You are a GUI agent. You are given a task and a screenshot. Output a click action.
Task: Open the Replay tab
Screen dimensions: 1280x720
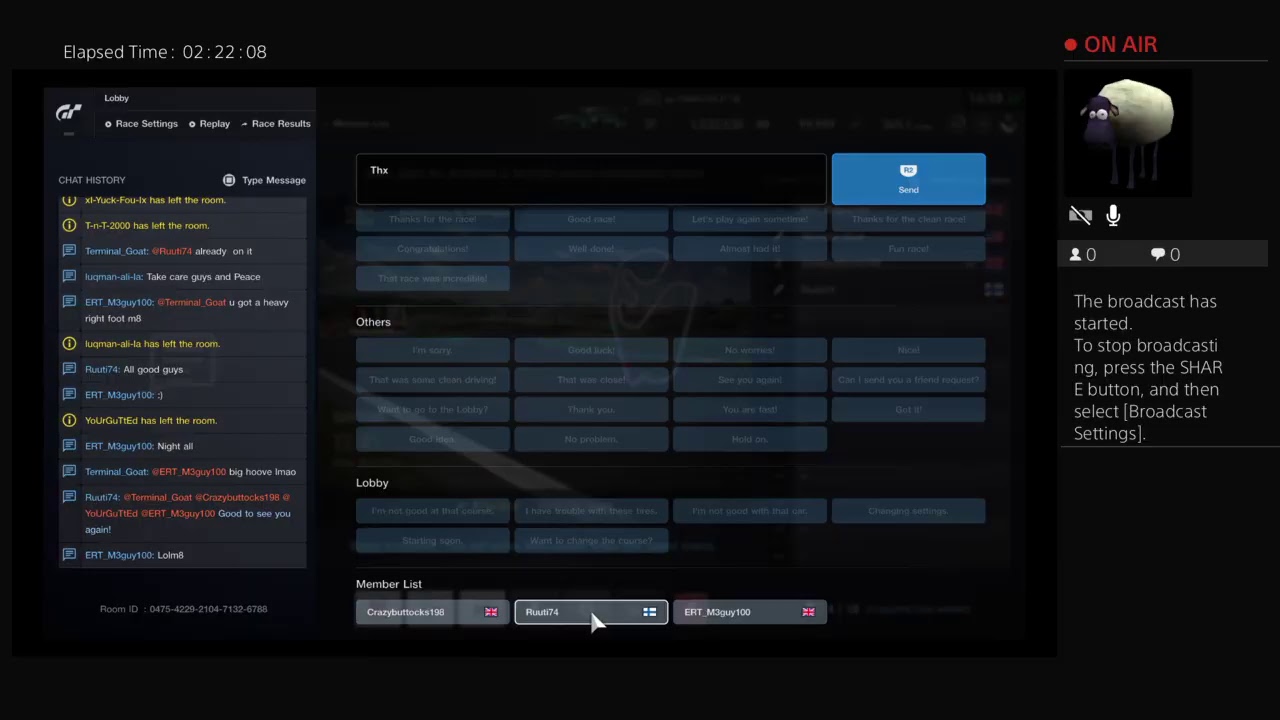(209, 124)
